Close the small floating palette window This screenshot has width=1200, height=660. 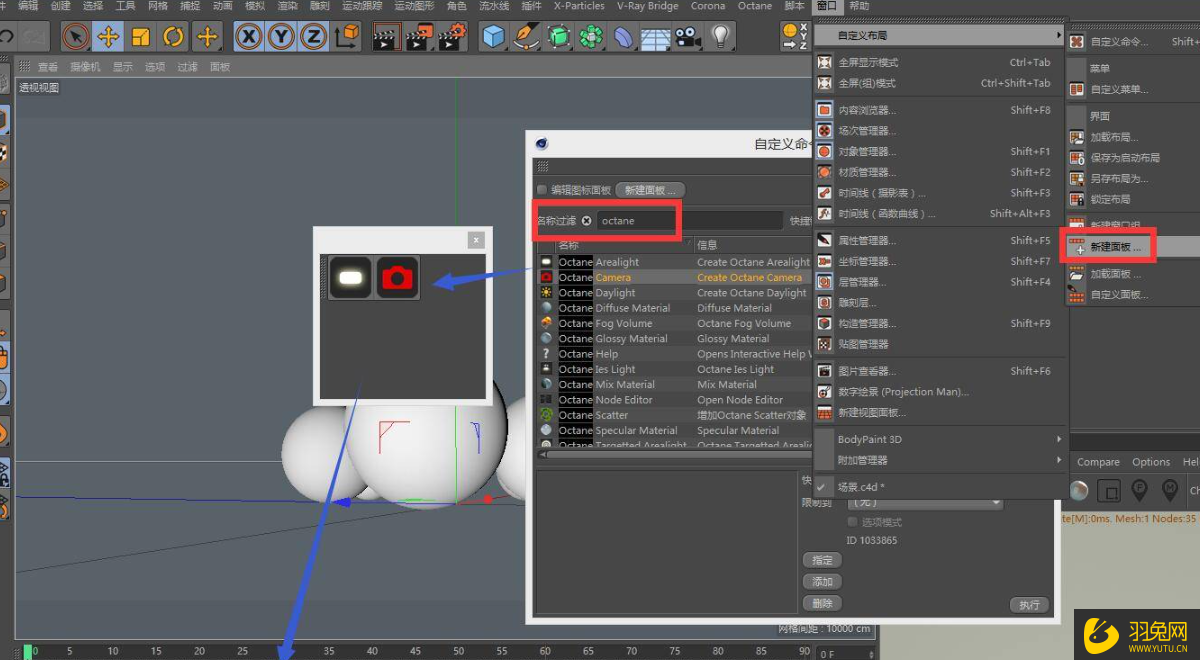coord(476,240)
